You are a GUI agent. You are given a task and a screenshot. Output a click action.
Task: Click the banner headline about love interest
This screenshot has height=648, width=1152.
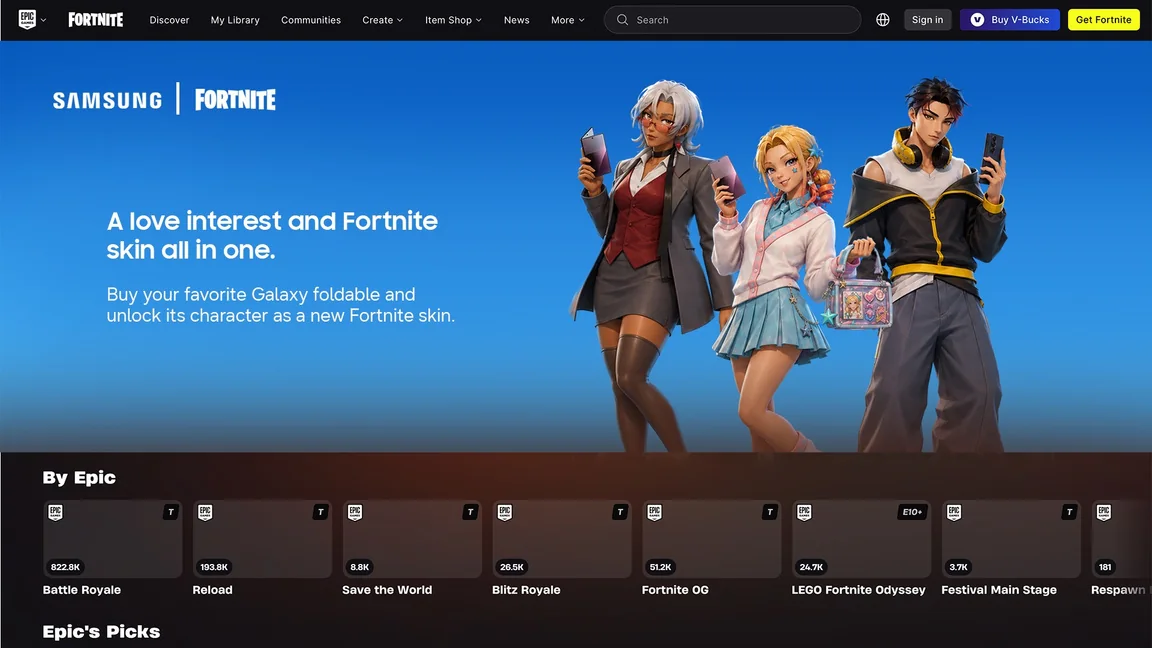tap(272, 235)
